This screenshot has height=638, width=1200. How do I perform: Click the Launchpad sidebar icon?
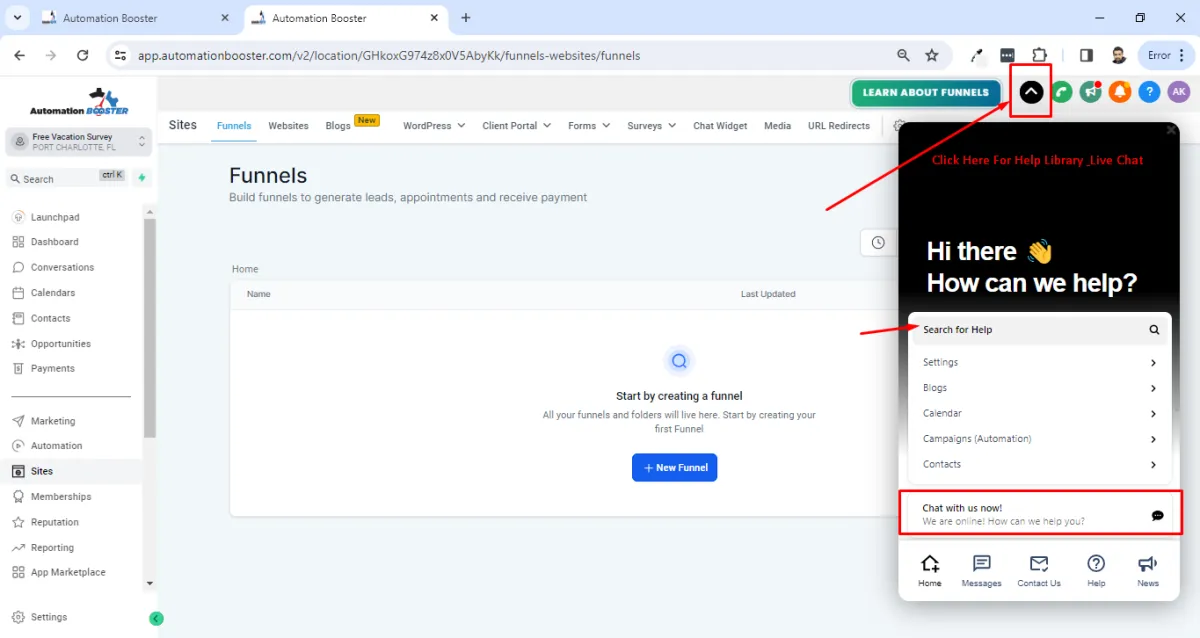pyautogui.click(x=19, y=217)
